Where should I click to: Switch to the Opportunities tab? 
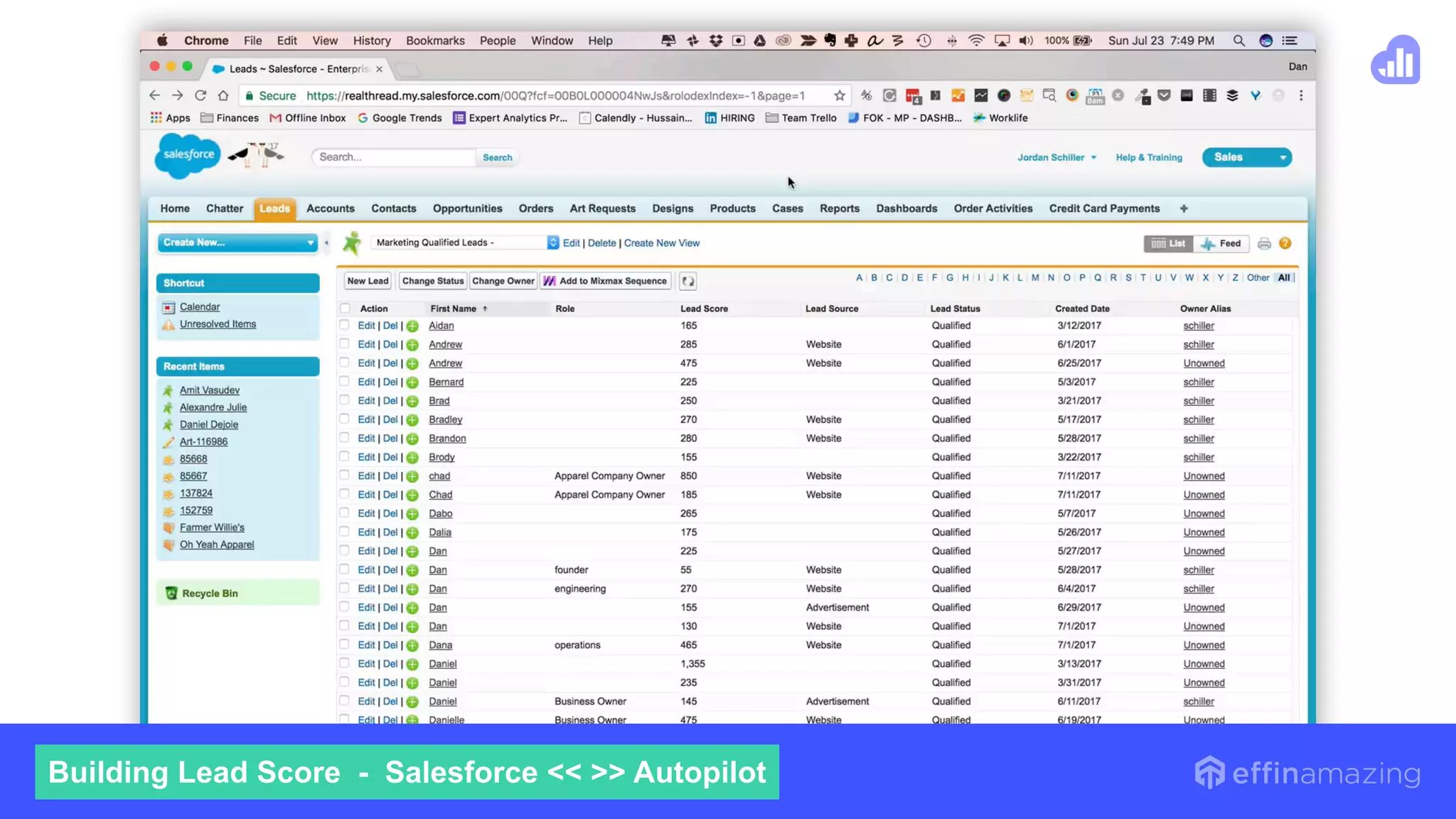click(x=467, y=208)
